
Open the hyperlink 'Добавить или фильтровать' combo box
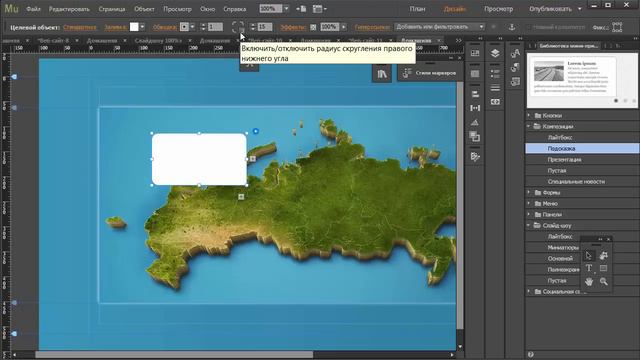coord(440,27)
